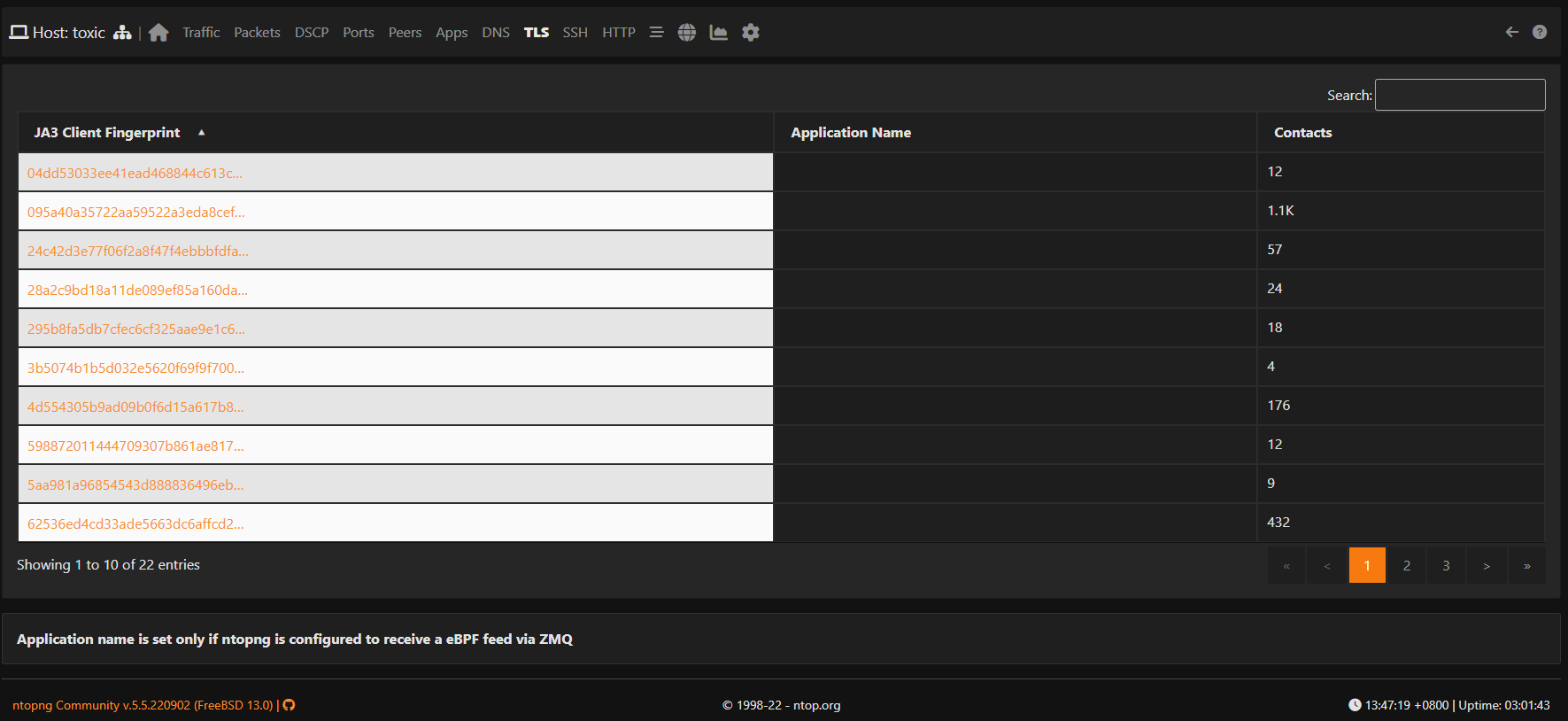The image size is (1568, 721).
Task: Open the HTTP tab
Action: (x=619, y=33)
